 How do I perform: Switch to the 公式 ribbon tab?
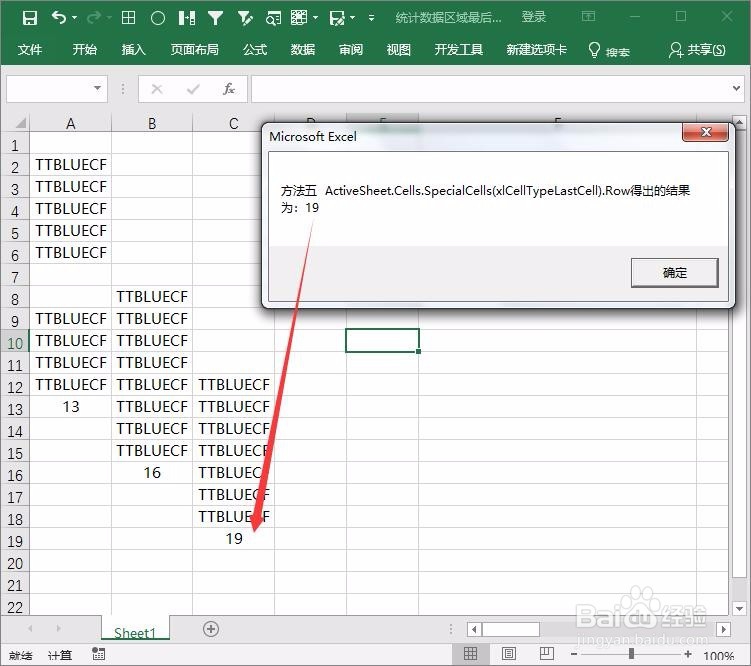(255, 49)
